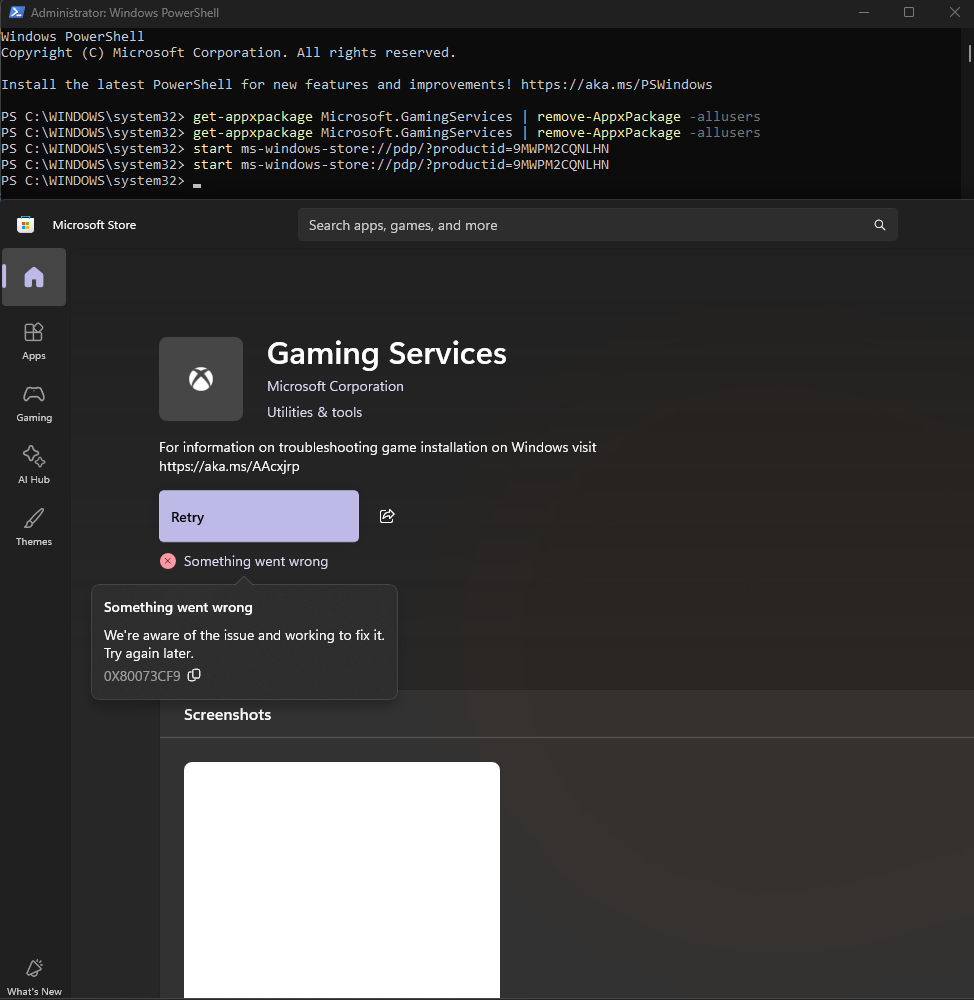
Task: Click the red error status icon
Action: click(x=168, y=561)
